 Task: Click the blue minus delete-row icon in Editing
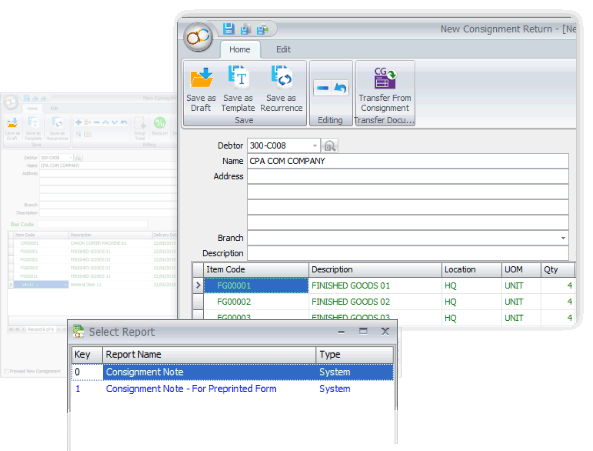323,88
